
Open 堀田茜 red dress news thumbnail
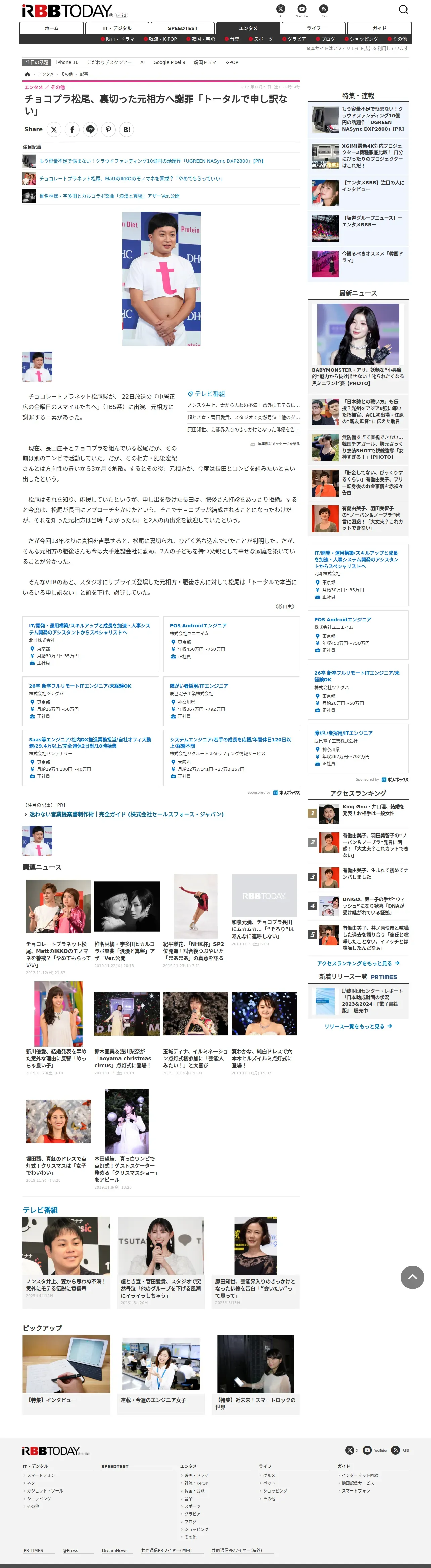(58, 1121)
